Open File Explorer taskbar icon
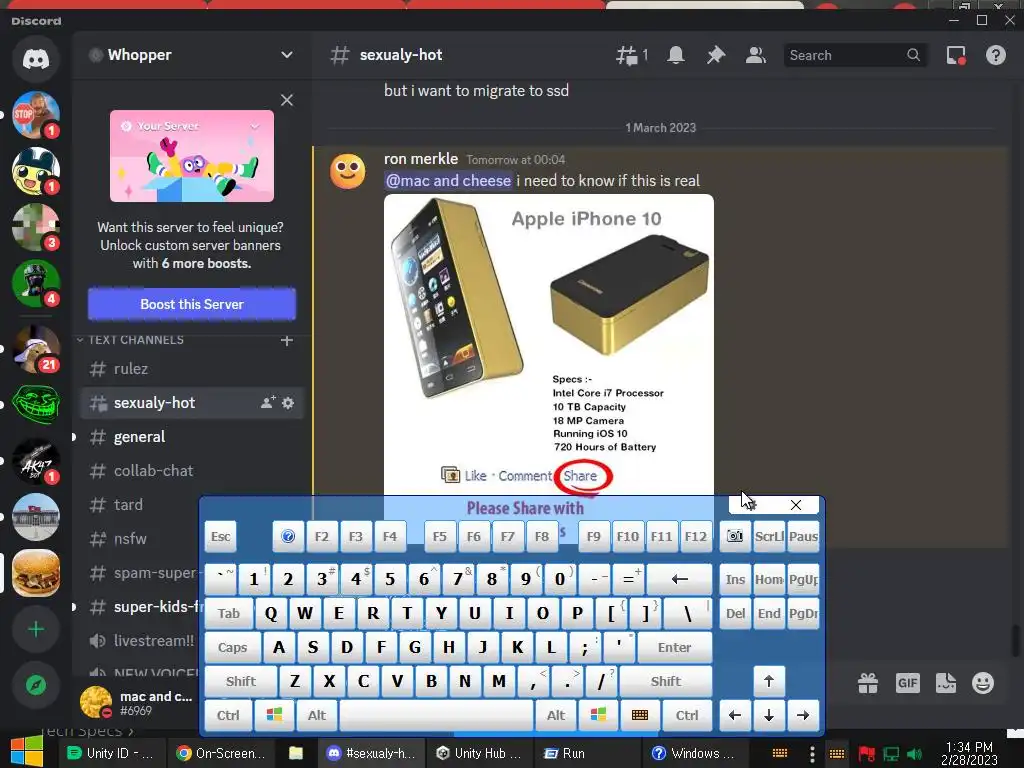1024x768 pixels. 296,753
